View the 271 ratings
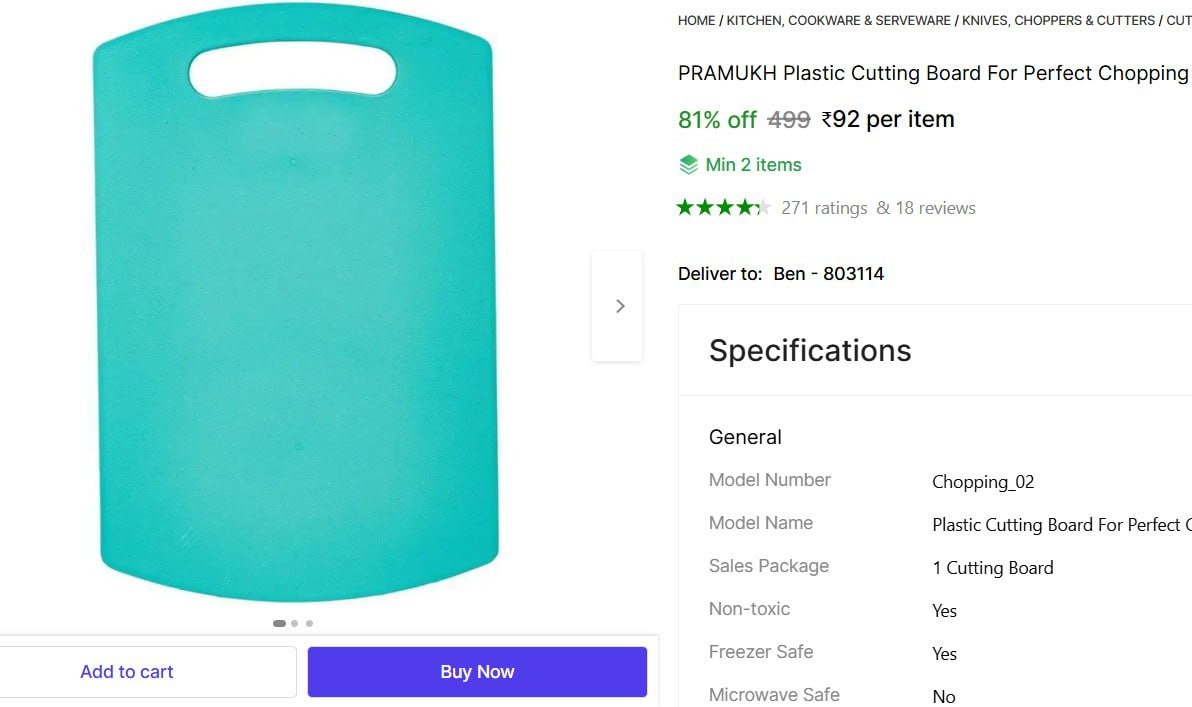The width and height of the screenshot is (1192, 707). pyautogui.click(x=823, y=207)
